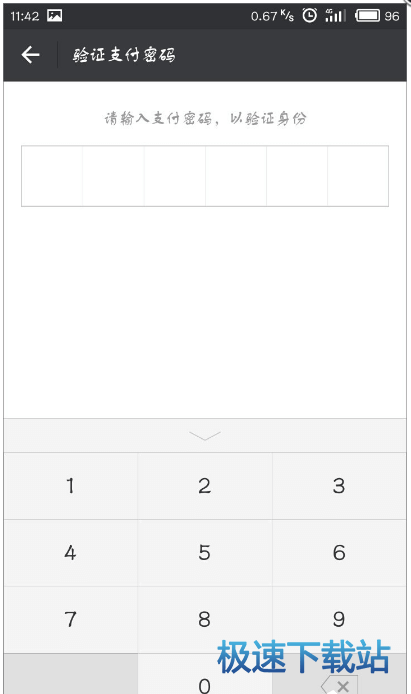Tap the back arrow in header
411x694 pixels.
[x=31, y=55]
